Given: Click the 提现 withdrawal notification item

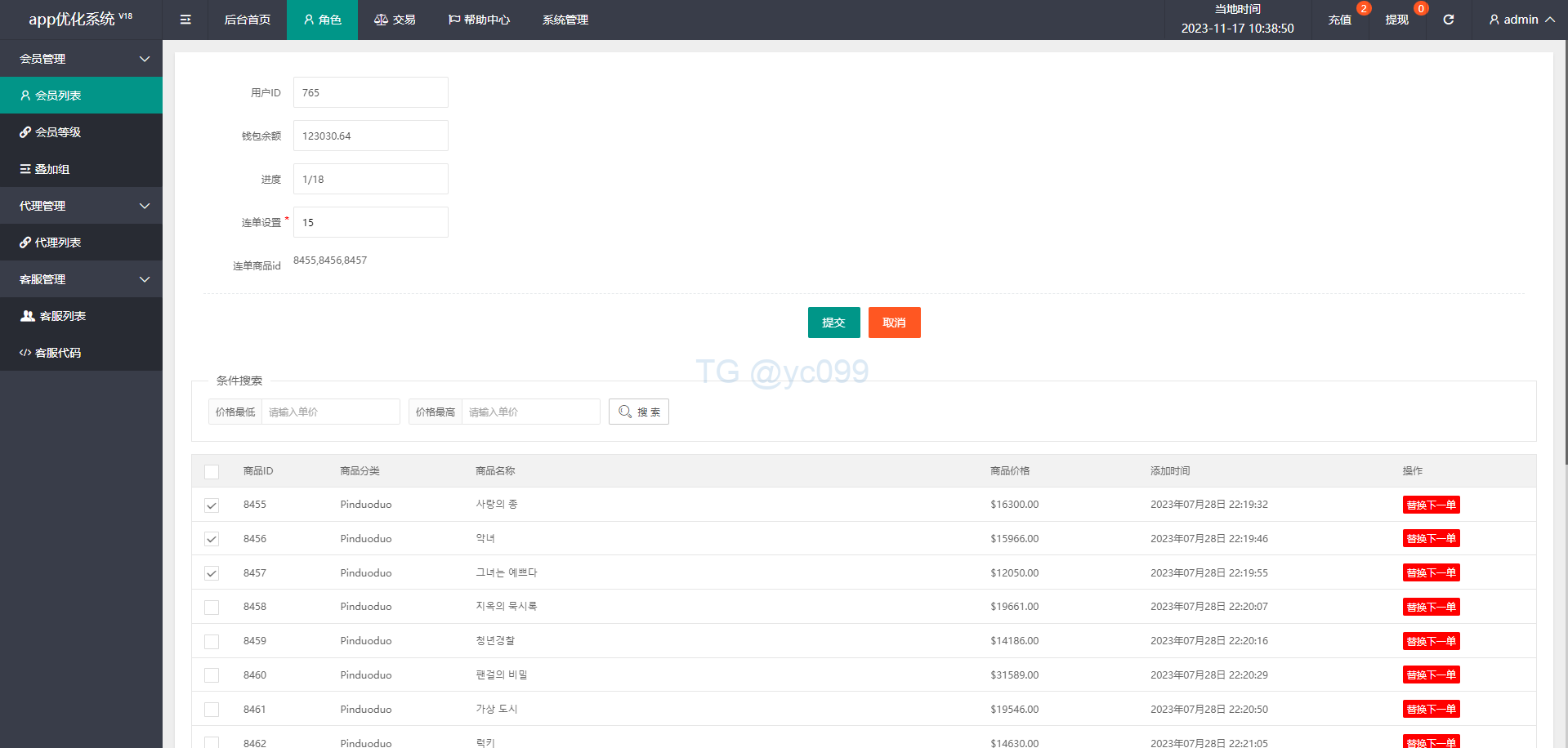Looking at the screenshot, I should click(x=1397, y=20).
